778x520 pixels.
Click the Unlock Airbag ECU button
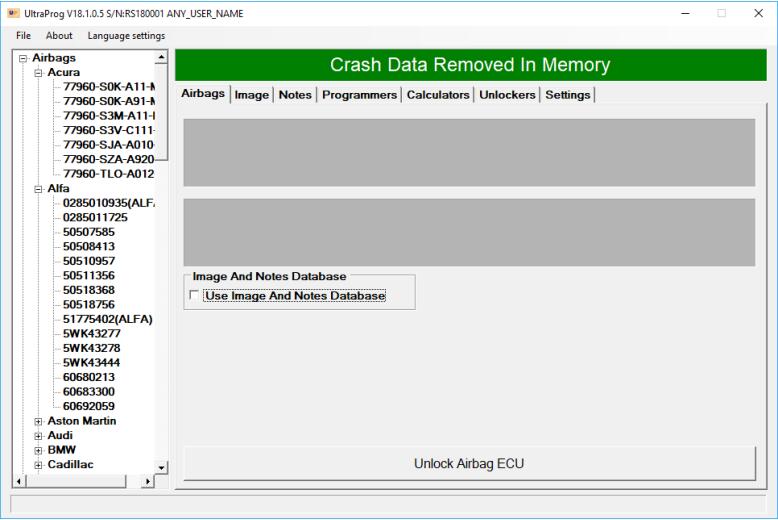(x=469, y=463)
